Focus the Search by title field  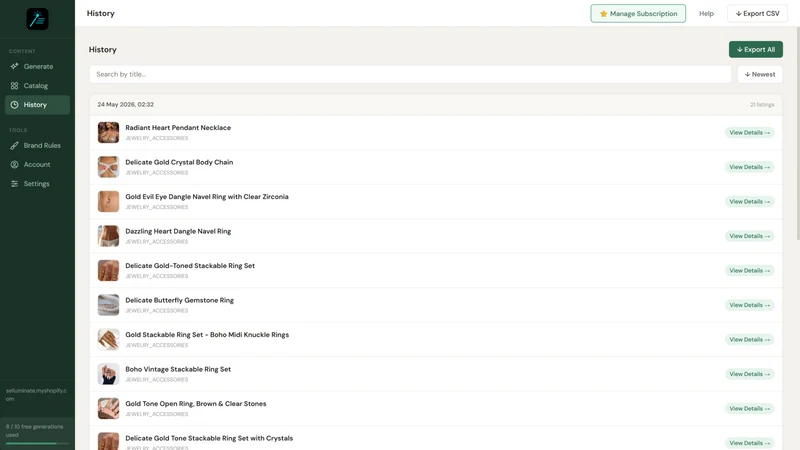tap(410, 74)
